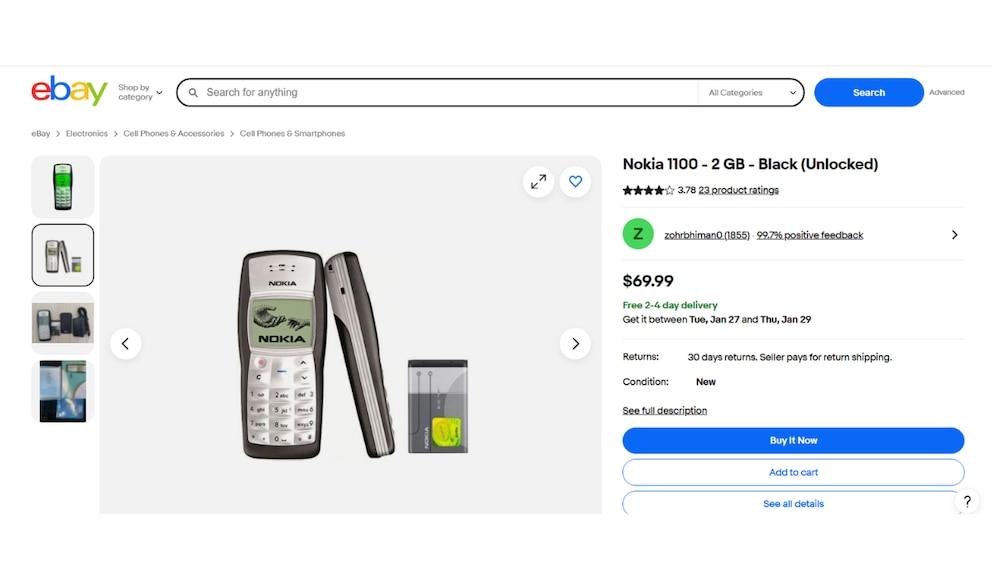This screenshot has width=992, height=579.
Task: Show the previous product image
Action: click(126, 343)
